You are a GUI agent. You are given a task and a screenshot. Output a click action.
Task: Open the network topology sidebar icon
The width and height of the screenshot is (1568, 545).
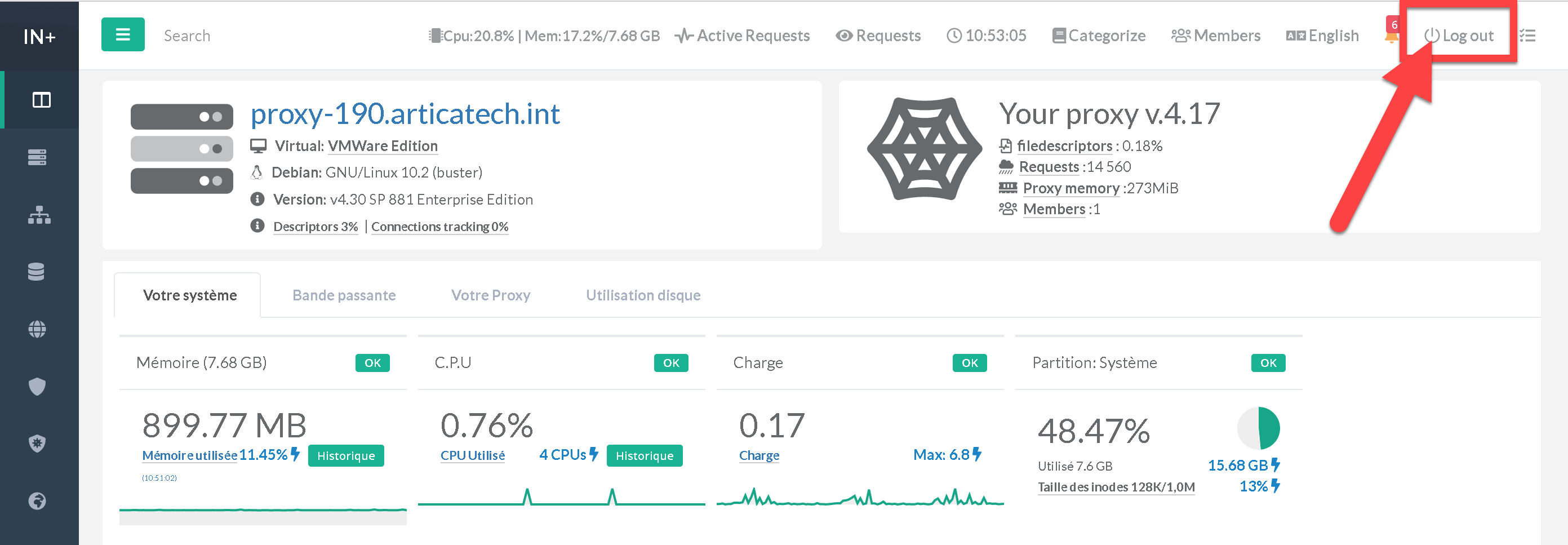click(x=39, y=215)
